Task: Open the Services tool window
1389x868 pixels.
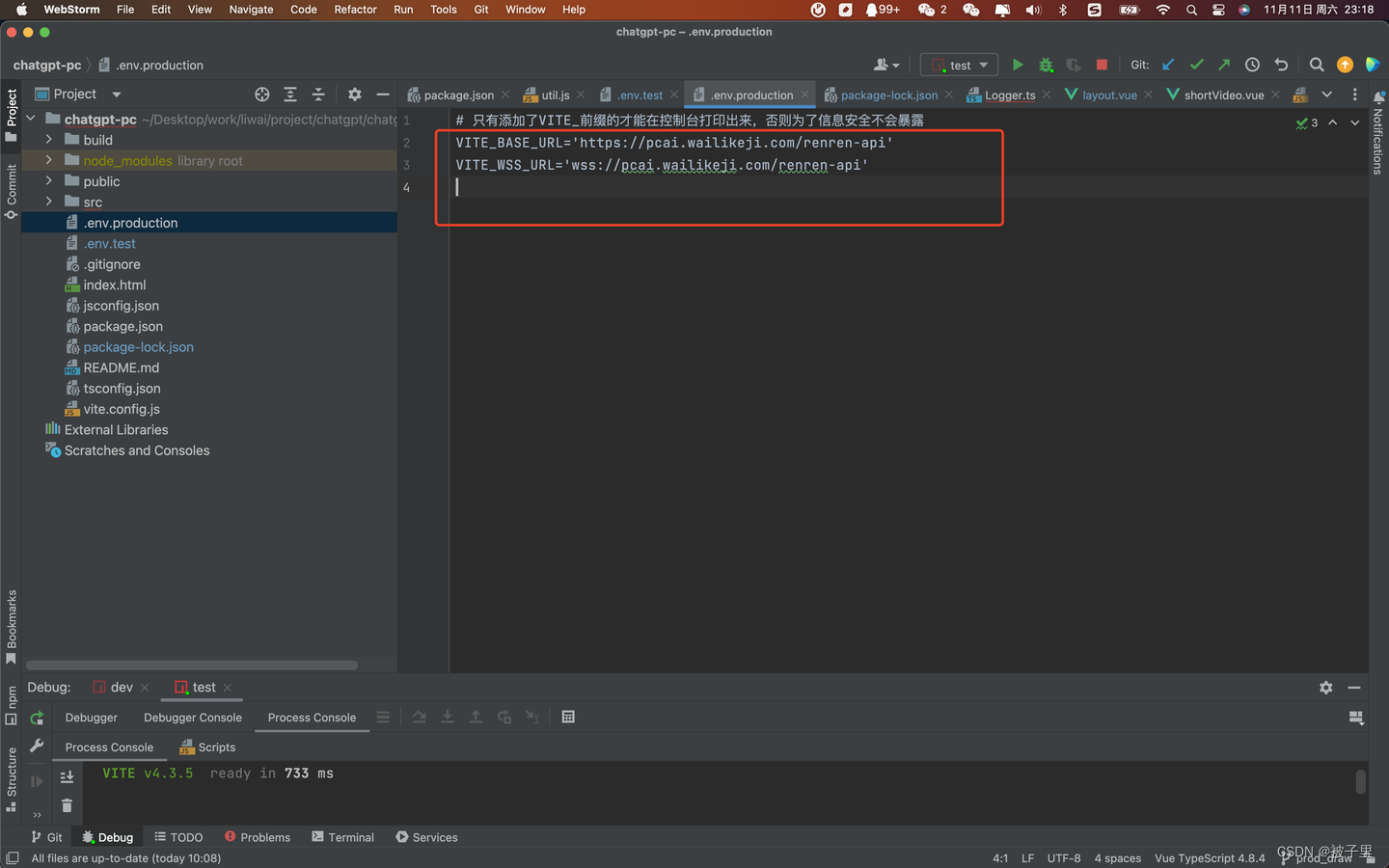Action: click(x=426, y=837)
